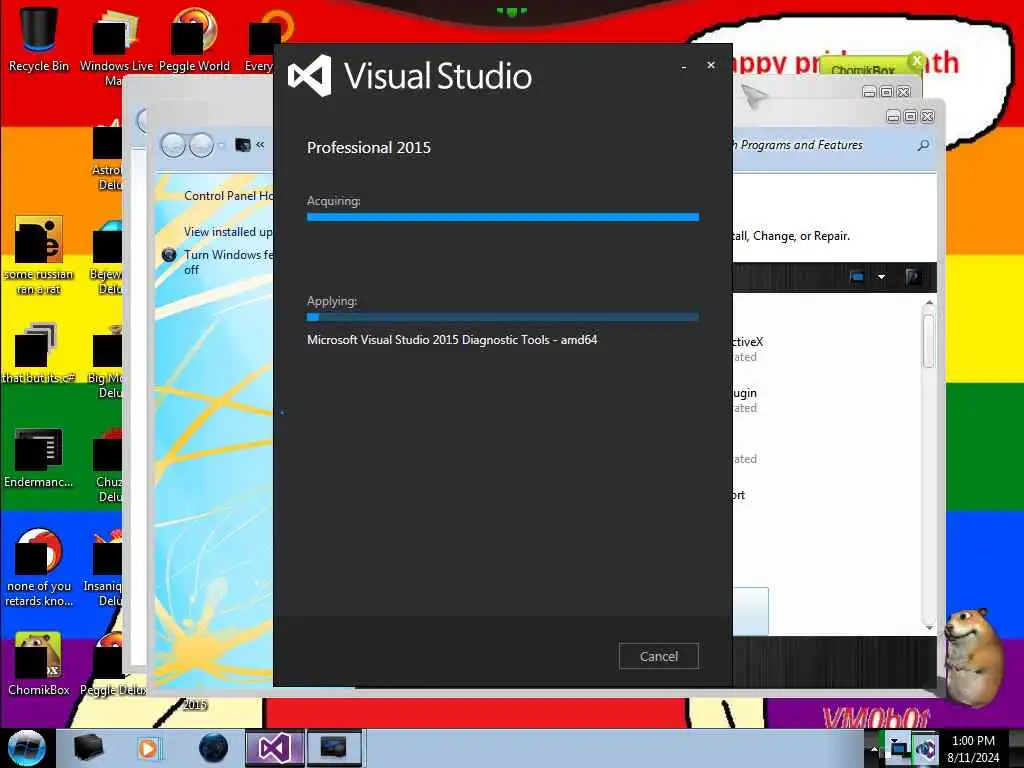The height and width of the screenshot is (768, 1024).
Task: Click the Diagnostic Tools amd64 status text
Action: (452, 340)
